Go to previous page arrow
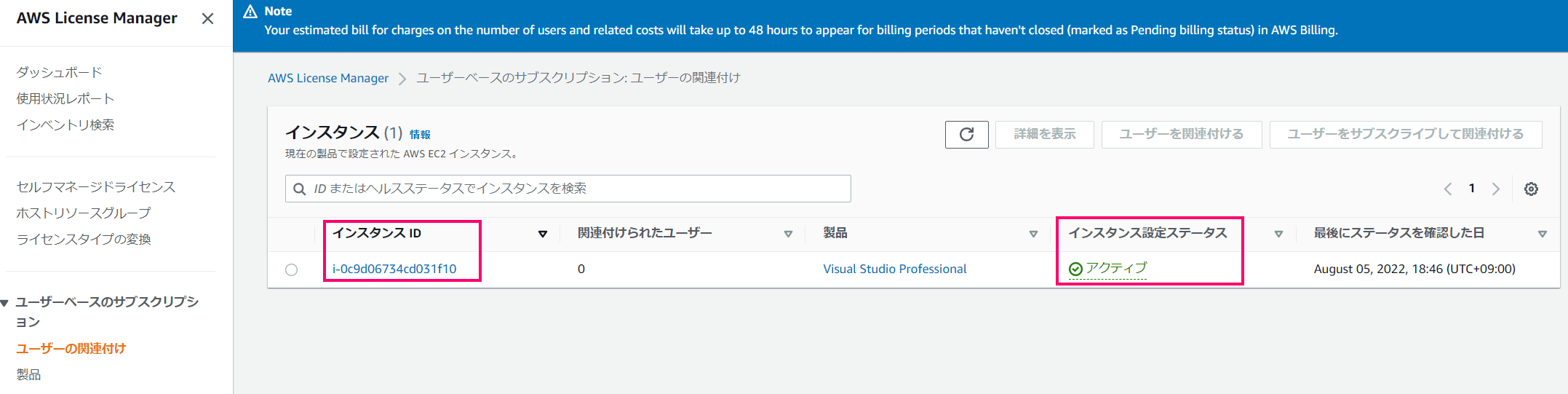The height and width of the screenshot is (394, 1568). click(x=1448, y=189)
